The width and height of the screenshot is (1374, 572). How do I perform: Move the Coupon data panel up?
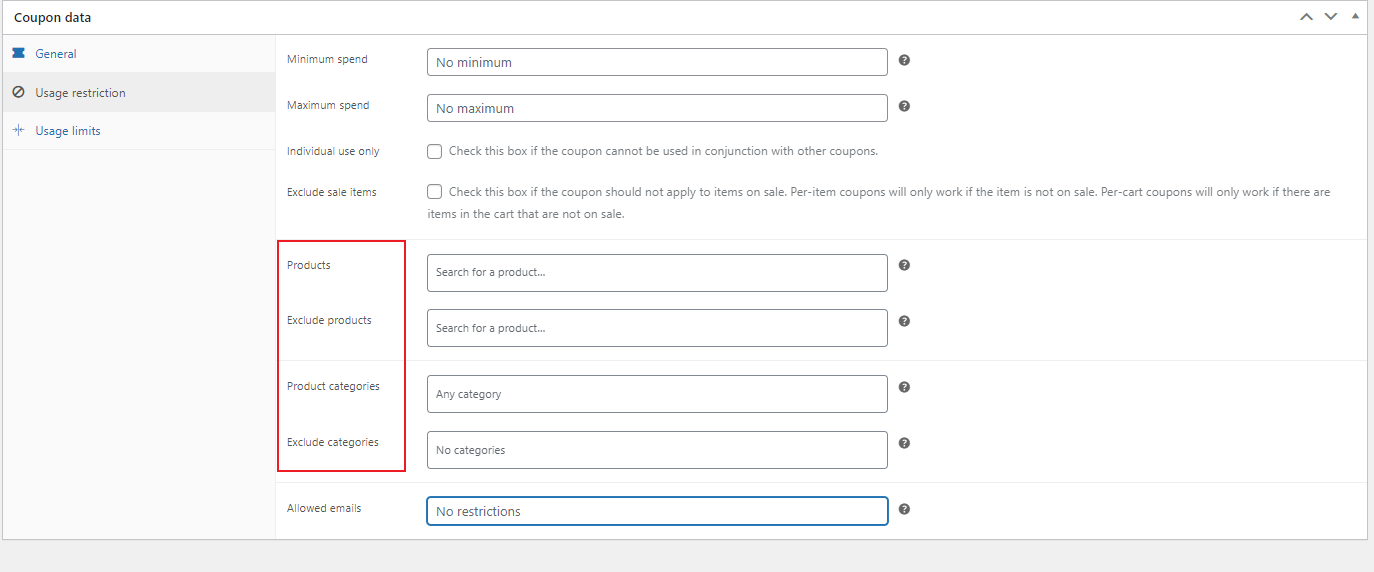(1306, 17)
